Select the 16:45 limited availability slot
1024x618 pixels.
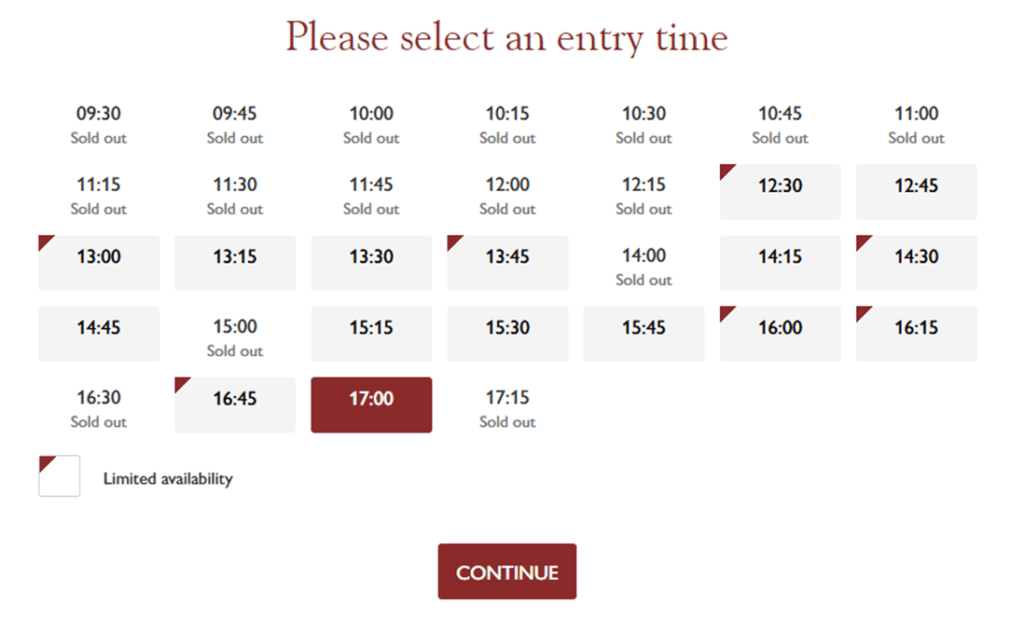pyautogui.click(x=235, y=405)
